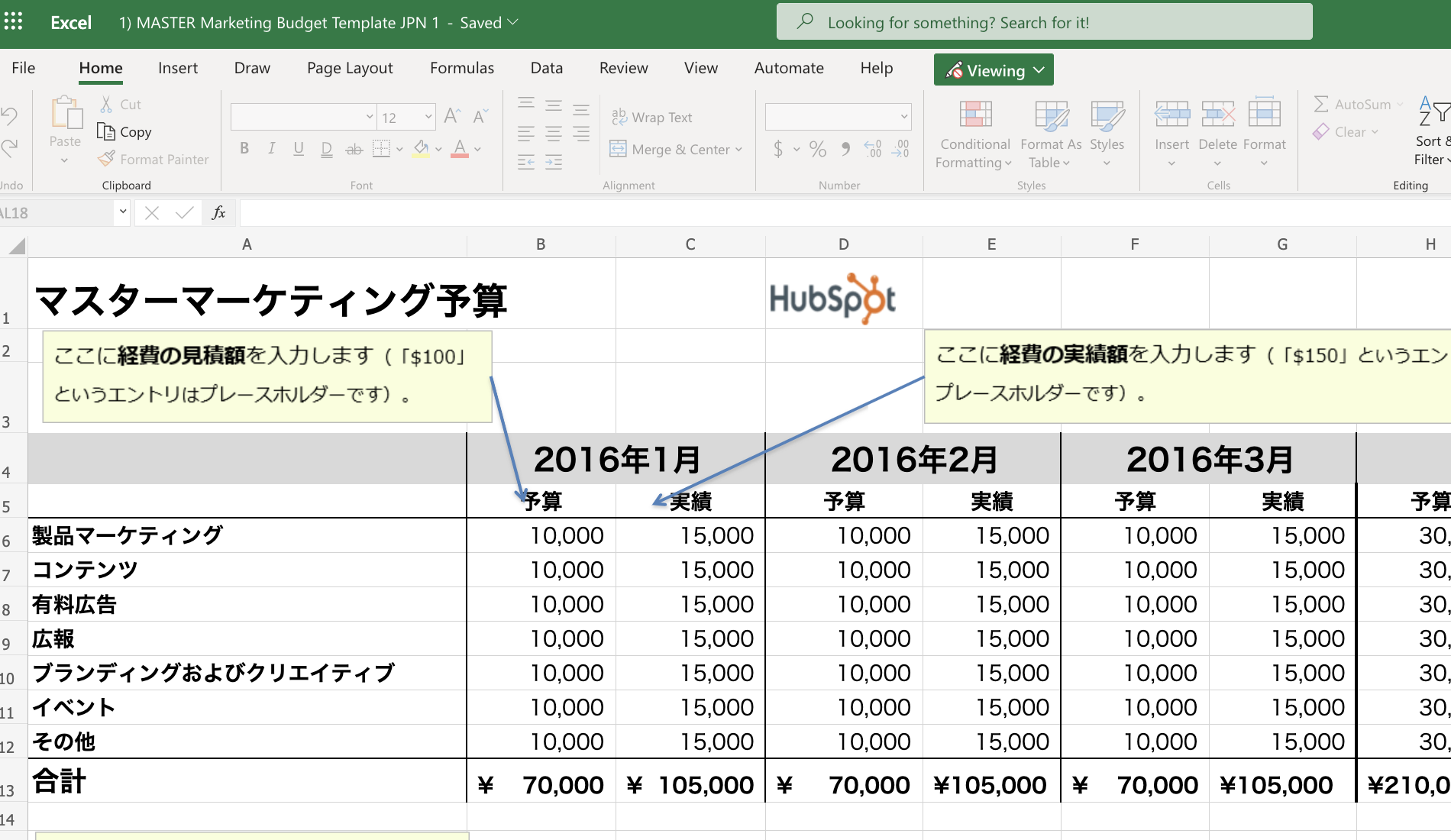
Task: Toggle Wrap Text option
Action: pyautogui.click(x=651, y=117)
